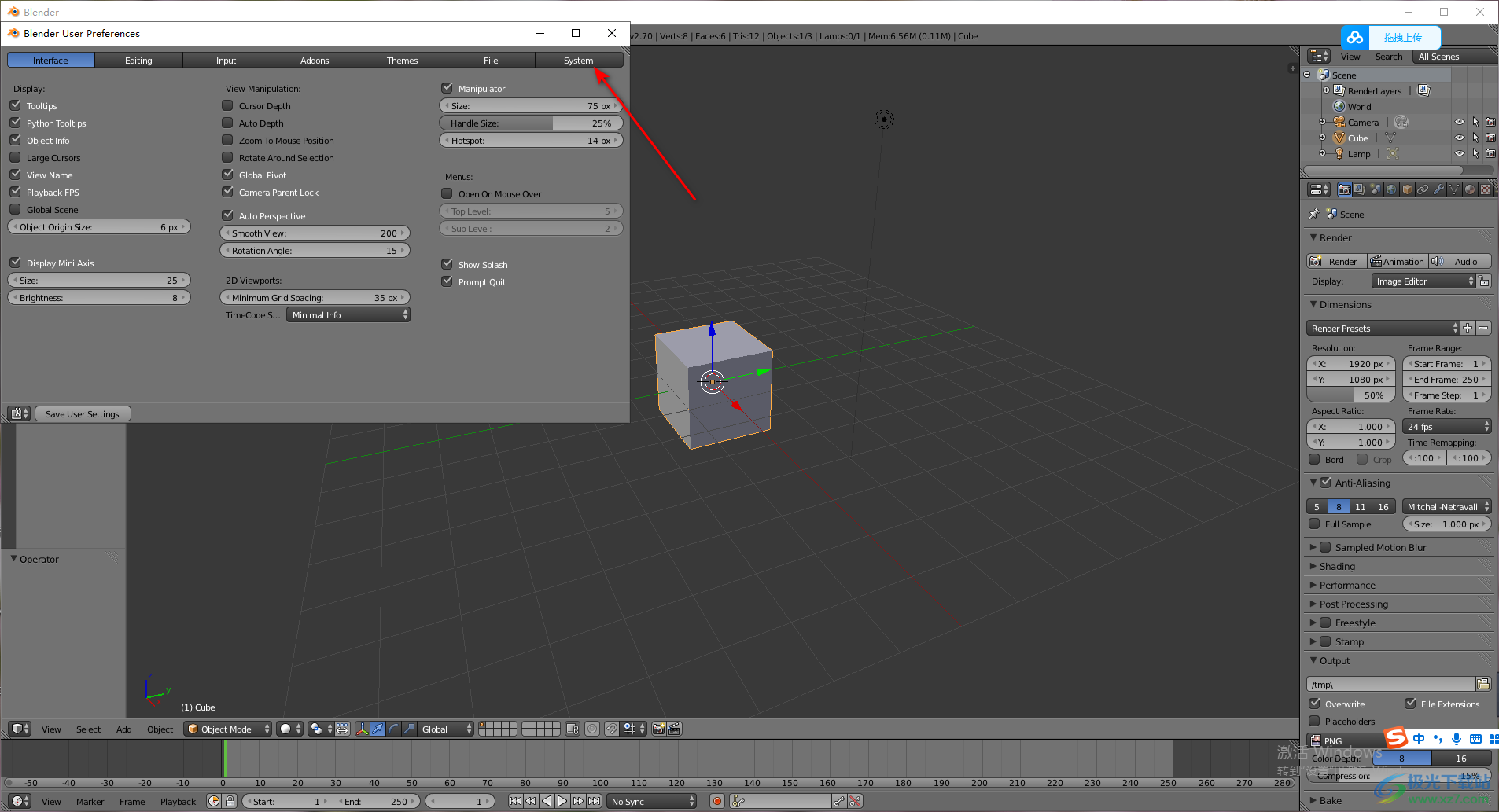Open the No Sync playback dropdown

652,801
